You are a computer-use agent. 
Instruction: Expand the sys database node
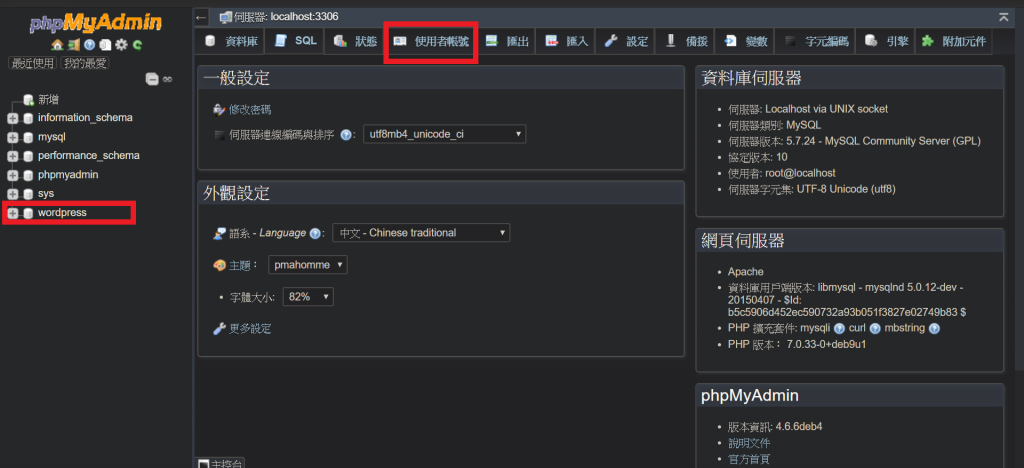pos(12,195)
